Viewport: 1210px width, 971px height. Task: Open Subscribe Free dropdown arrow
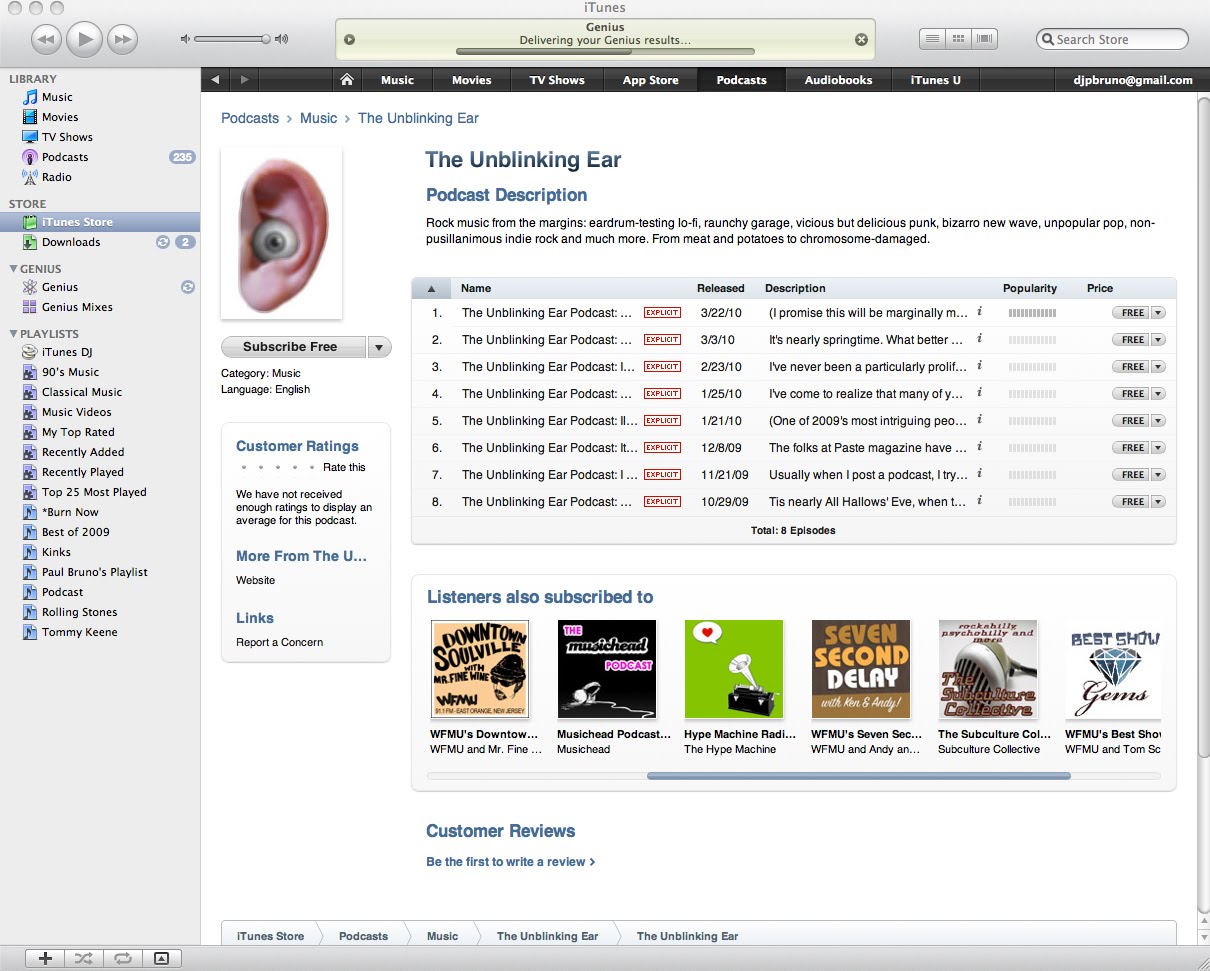380,347
